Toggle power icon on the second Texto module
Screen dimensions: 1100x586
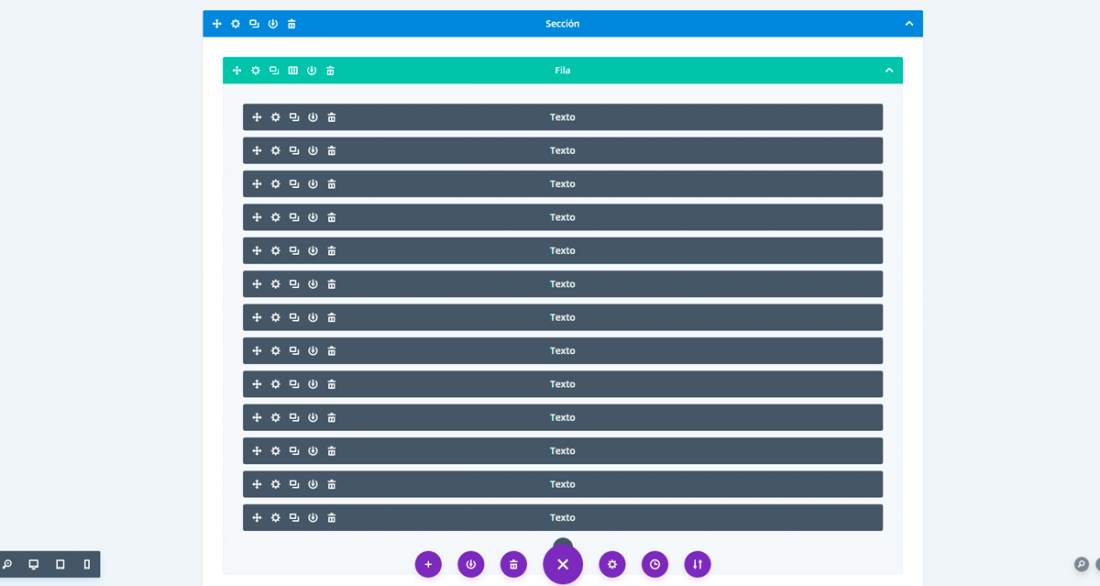[x=313, y=151]
